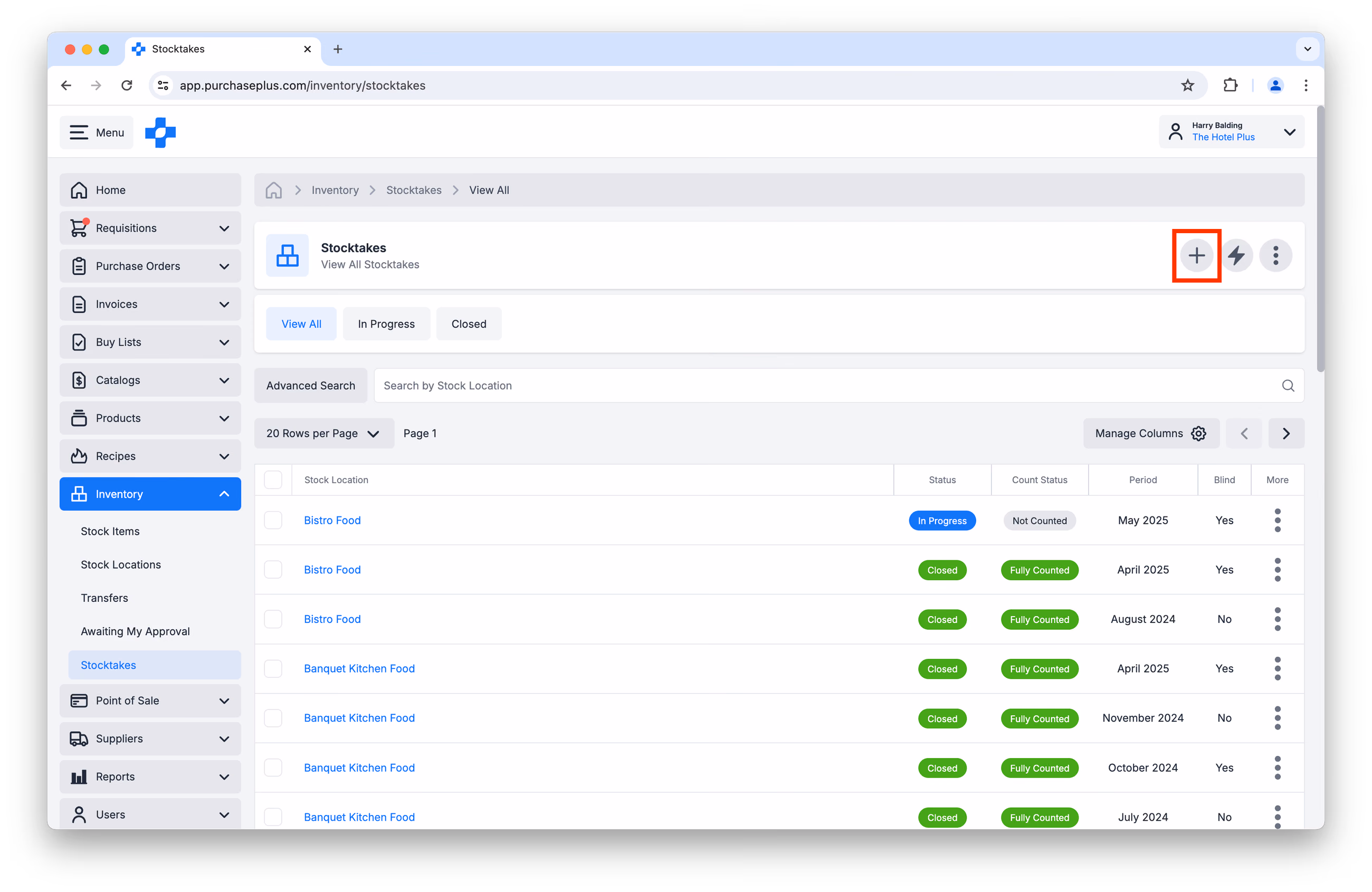Open the 20 Rows per Page dropdown

pos(324,433)
